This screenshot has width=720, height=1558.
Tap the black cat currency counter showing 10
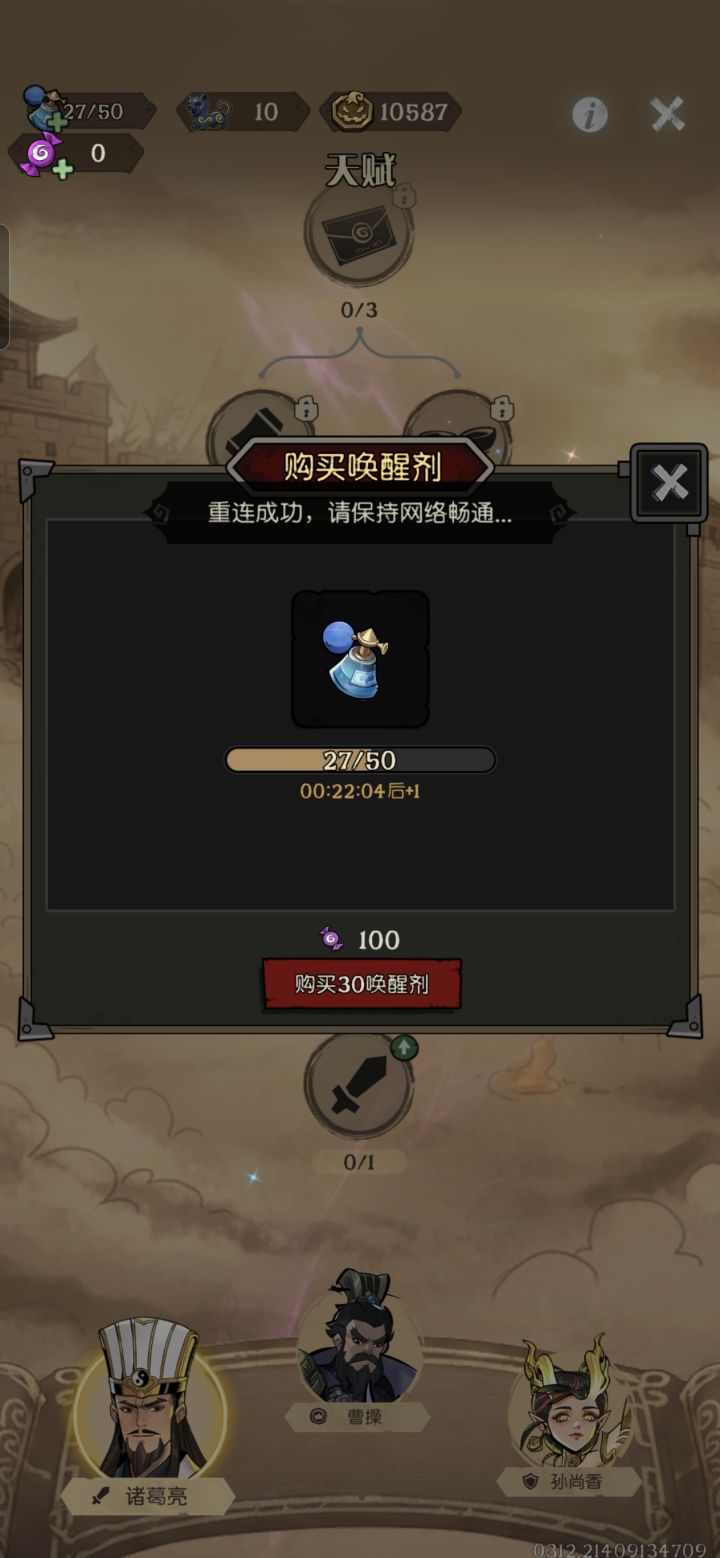tap(243, 112)
